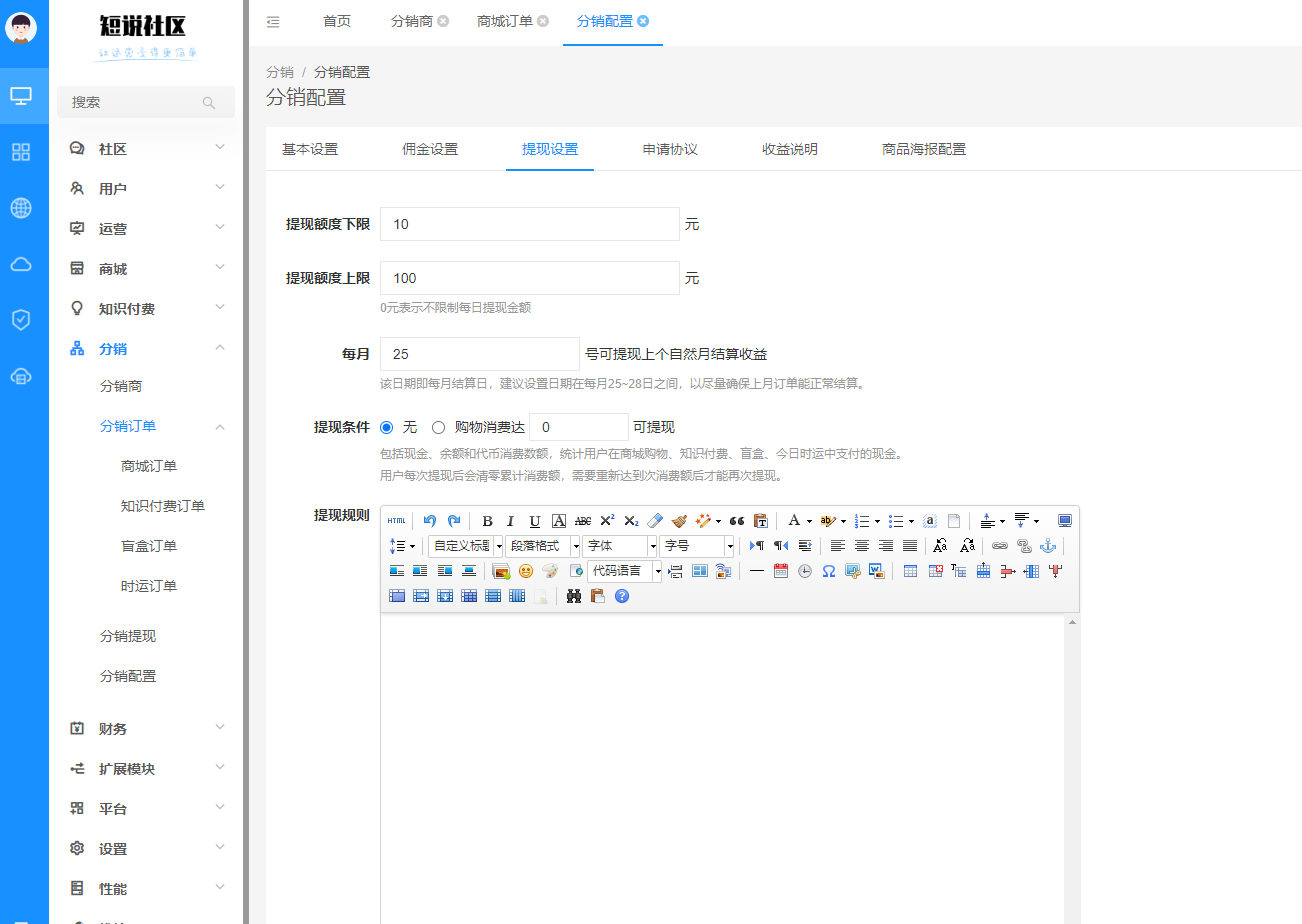The image size is (1302, 924).
Task: Switch to the 商品海报配置 tab
Action: coord(924,149)
